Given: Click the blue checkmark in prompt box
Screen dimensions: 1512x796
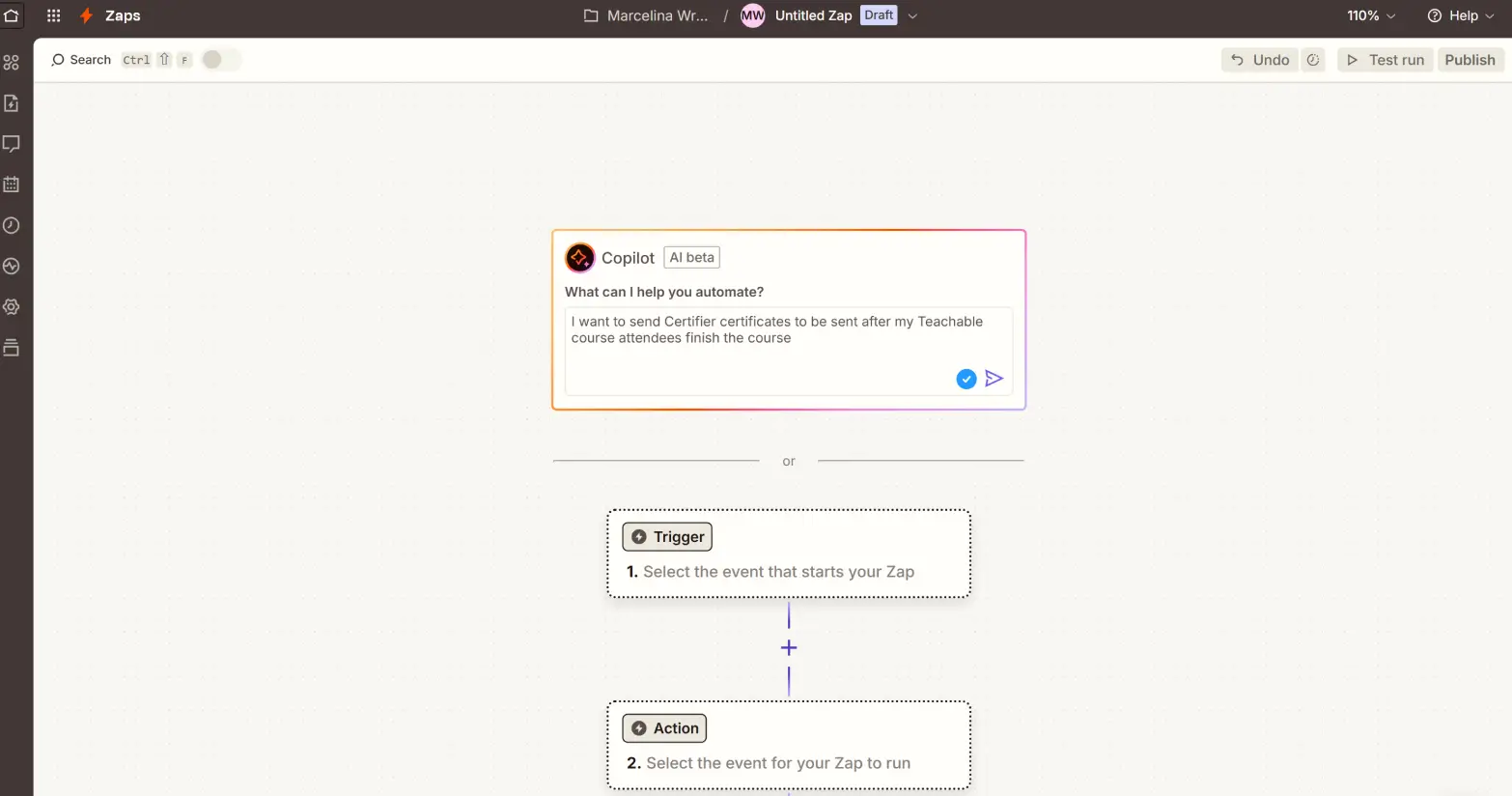Looking at the screenshot, I should click(x=966, y=380).
